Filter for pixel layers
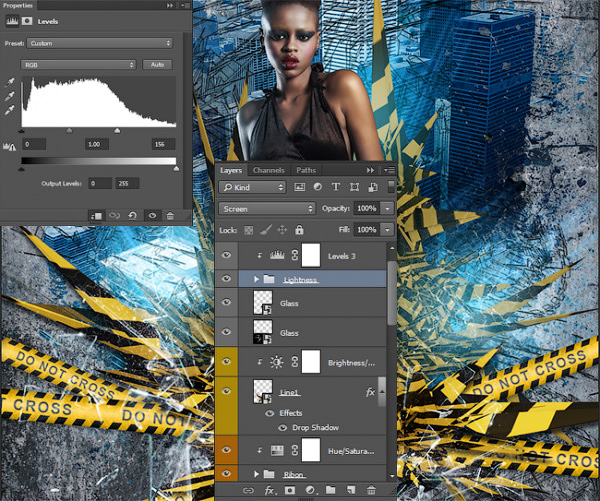Screen dimensions: 600x501 (x=299, y=187)
